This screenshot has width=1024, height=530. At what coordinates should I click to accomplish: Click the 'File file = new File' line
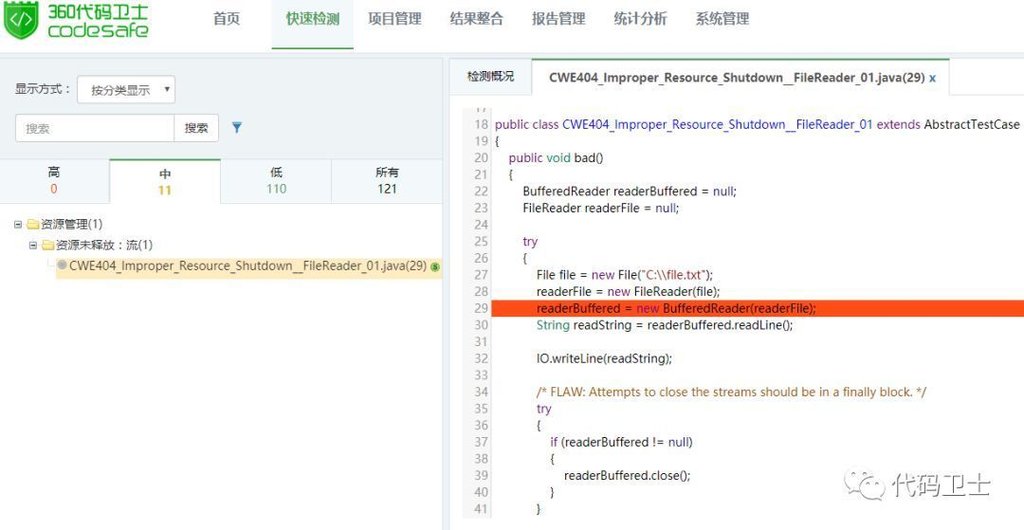tap(625, 274)
